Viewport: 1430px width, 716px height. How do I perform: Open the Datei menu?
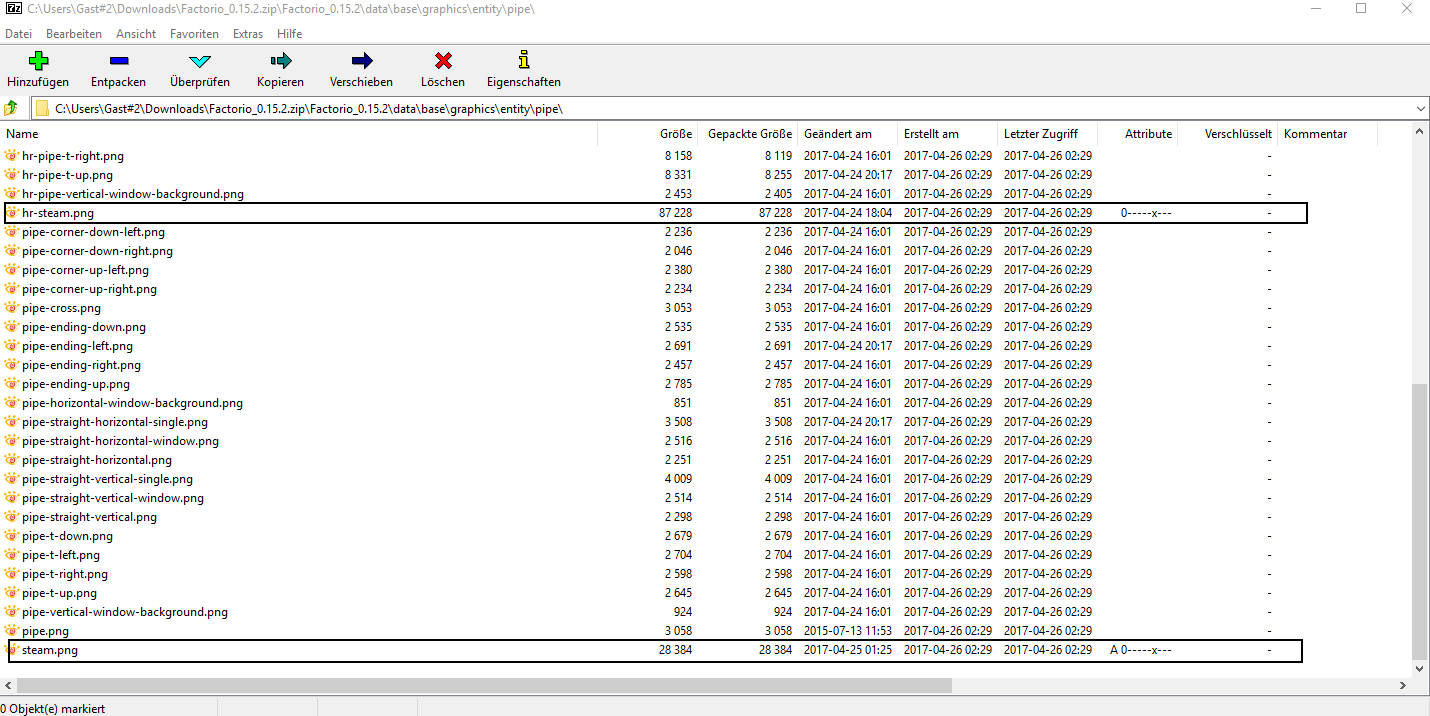point(18,34)
